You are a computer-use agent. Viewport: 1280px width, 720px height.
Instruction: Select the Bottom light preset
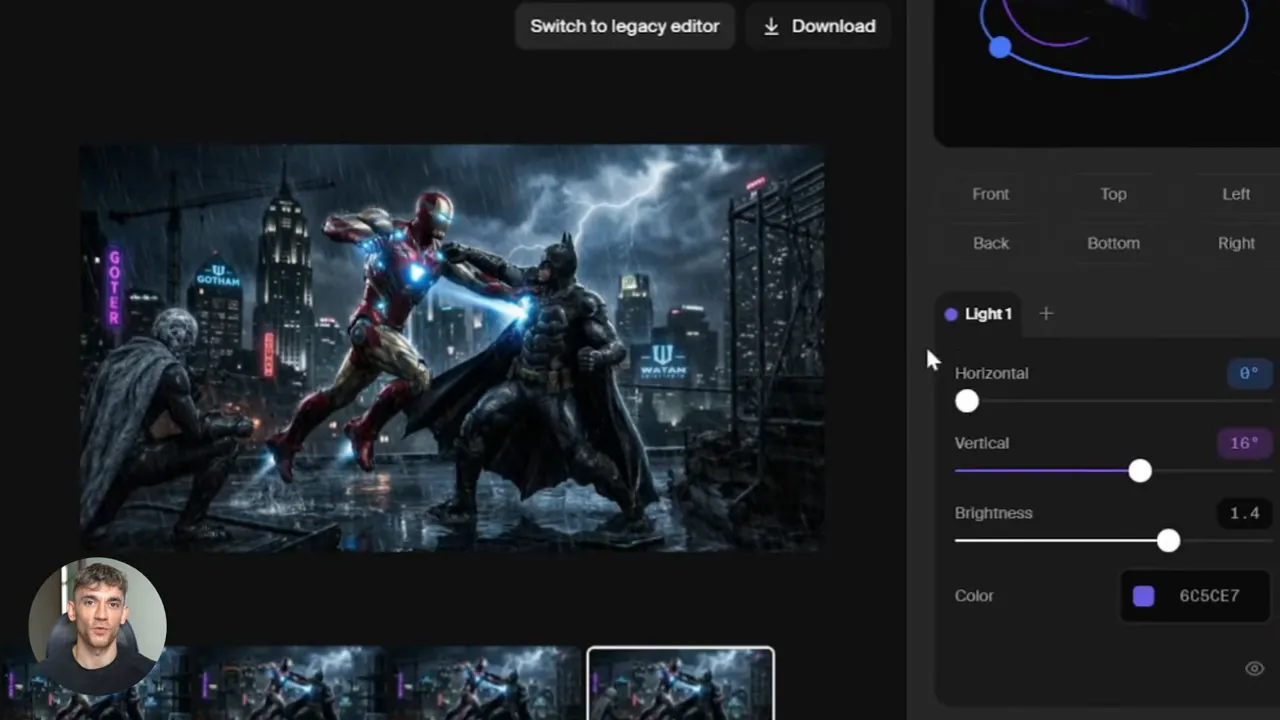(1113, 243)
